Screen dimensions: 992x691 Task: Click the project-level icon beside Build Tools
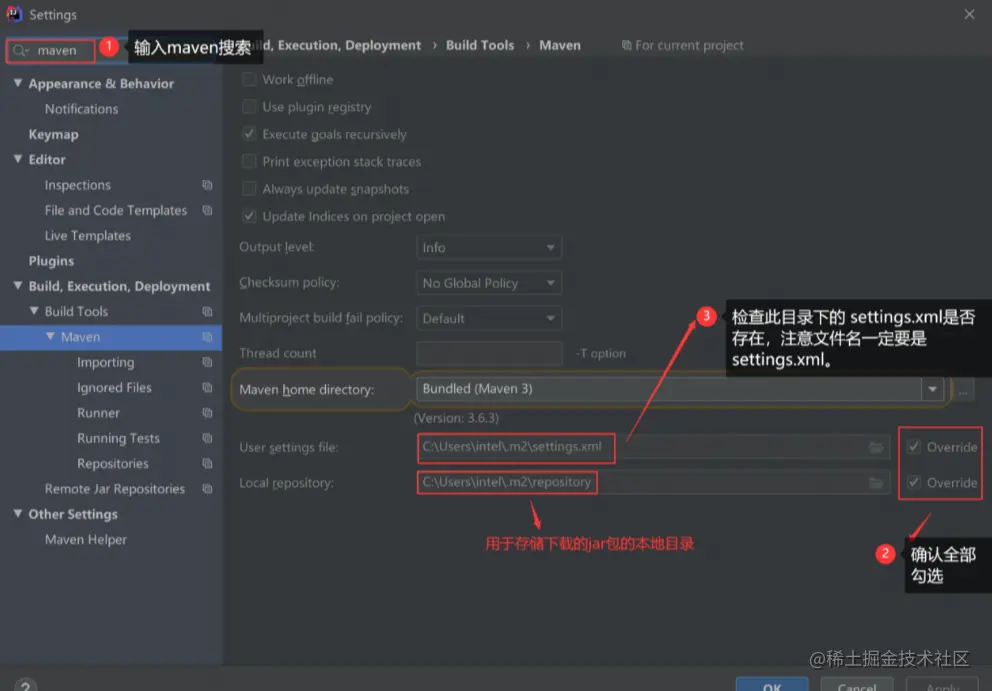[x=207, y=311]
